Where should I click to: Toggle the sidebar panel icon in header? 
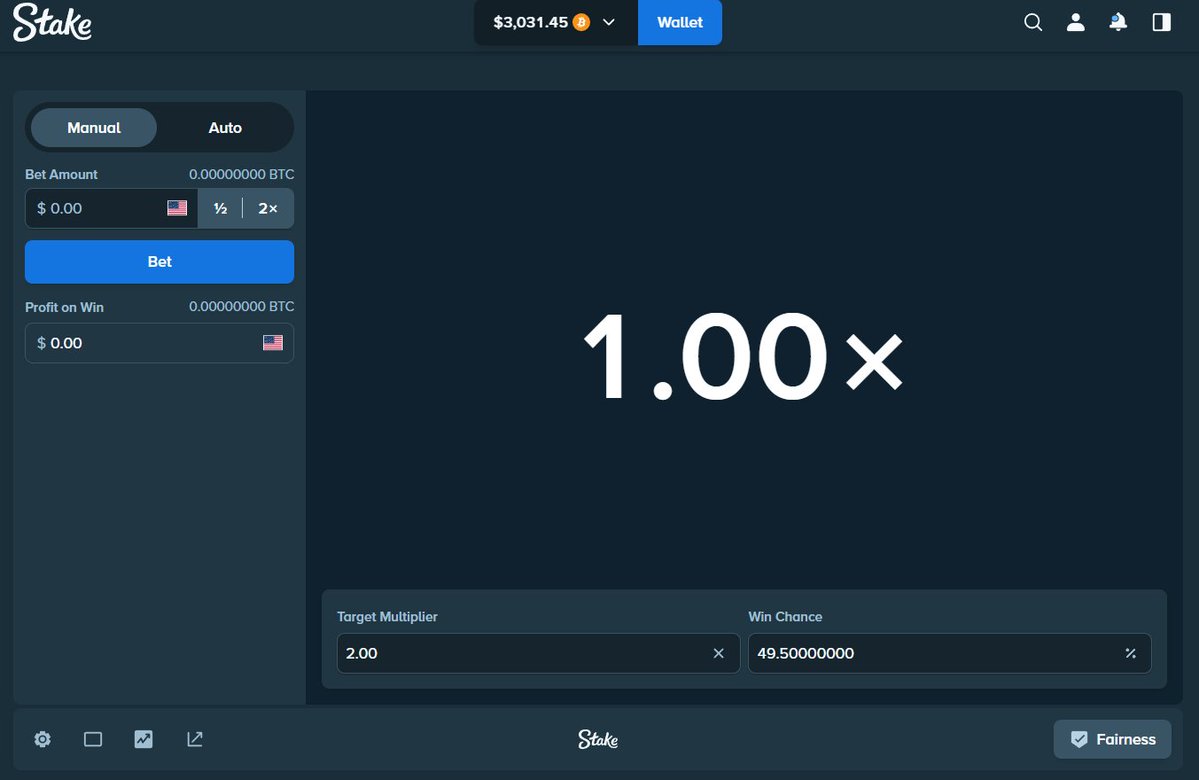point(1162,22)
